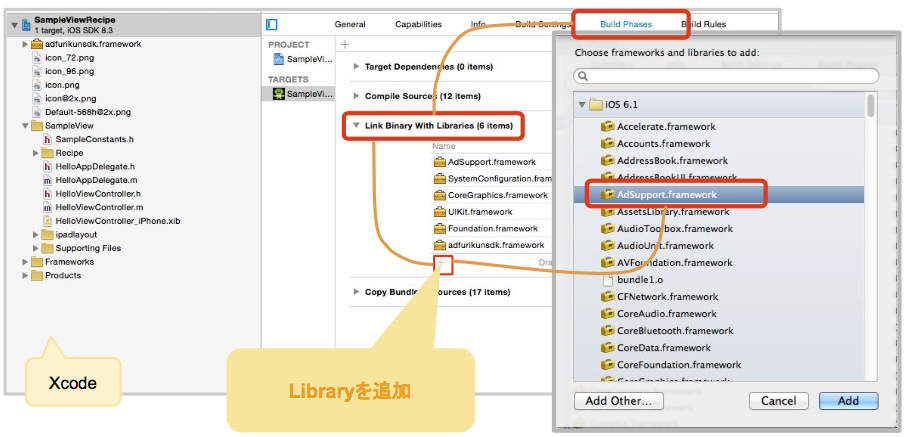Screen dimensions: 907x437
Task: Expand the Products group
Action: click(25, 276)
